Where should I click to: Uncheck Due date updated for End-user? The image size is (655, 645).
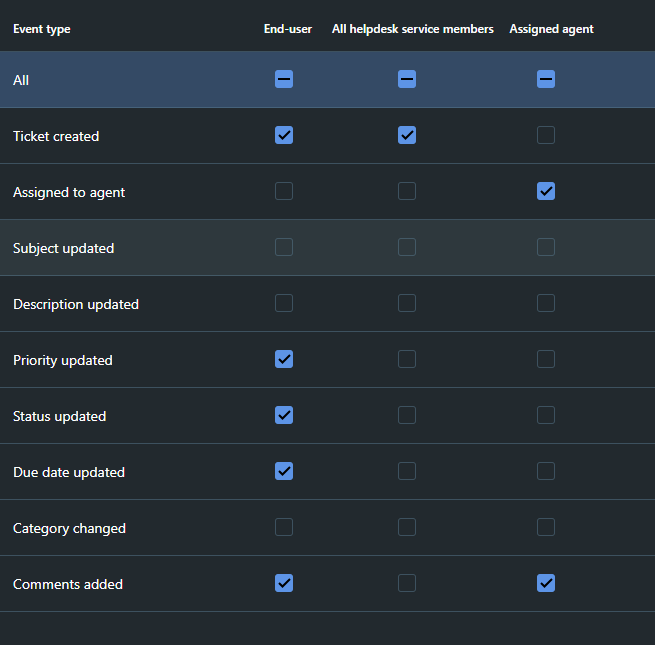point(284,471)
